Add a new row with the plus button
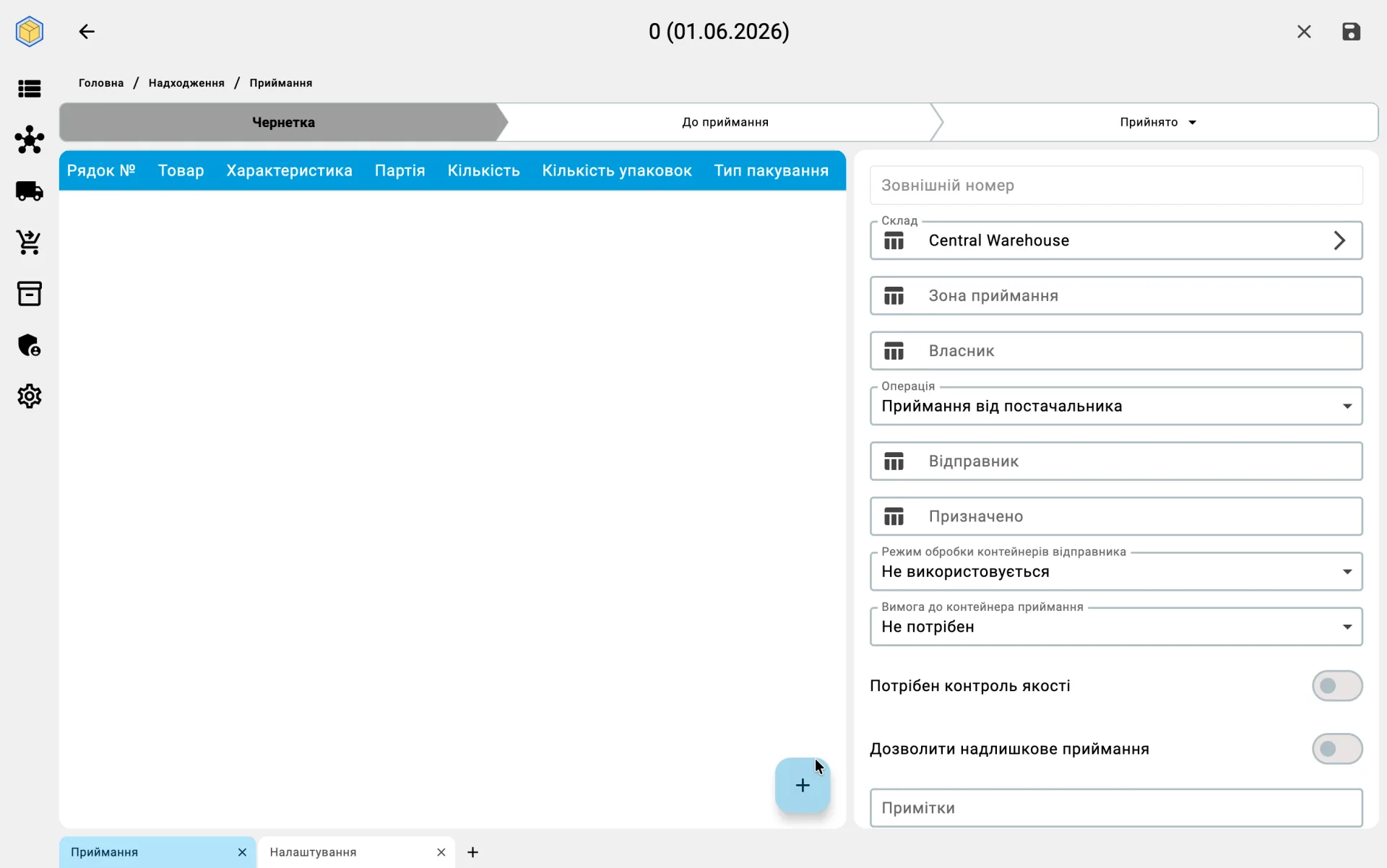The height and width of the screenshot is (868, 1387). [x=803, y=785]
